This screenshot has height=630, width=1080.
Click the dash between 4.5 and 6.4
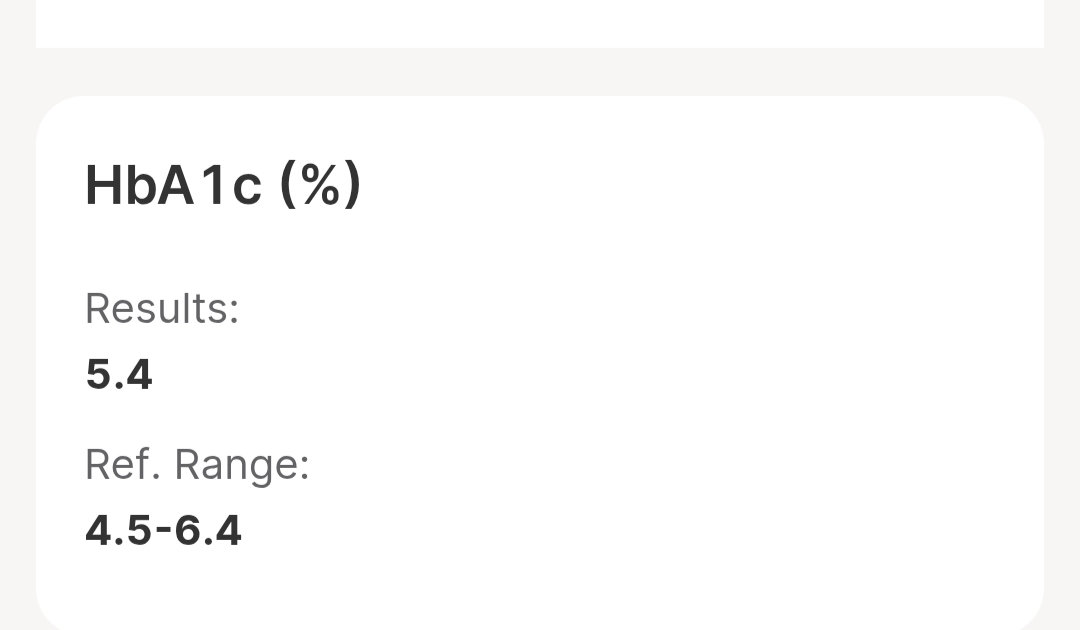click(163, 529)
